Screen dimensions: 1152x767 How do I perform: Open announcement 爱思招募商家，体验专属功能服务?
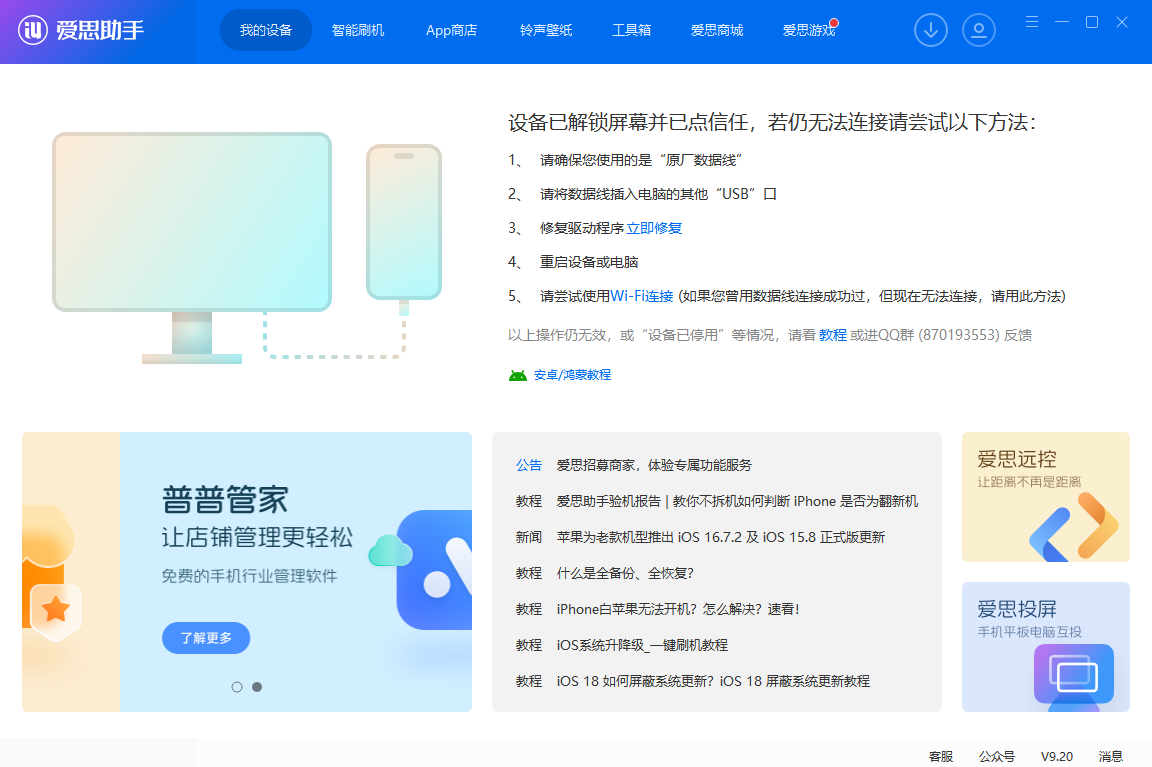point(654,465)
